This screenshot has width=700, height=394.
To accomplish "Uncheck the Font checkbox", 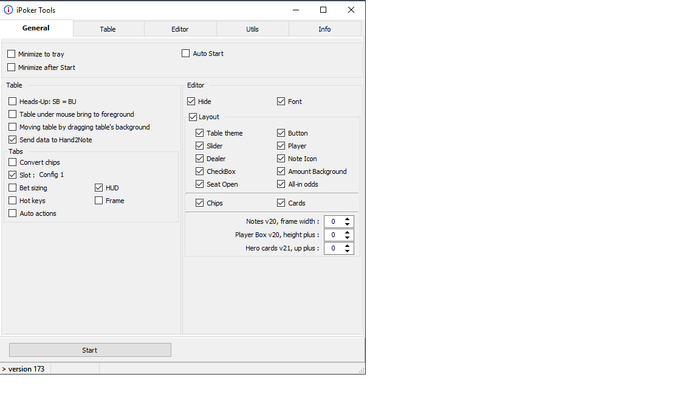I will (281, 101).
